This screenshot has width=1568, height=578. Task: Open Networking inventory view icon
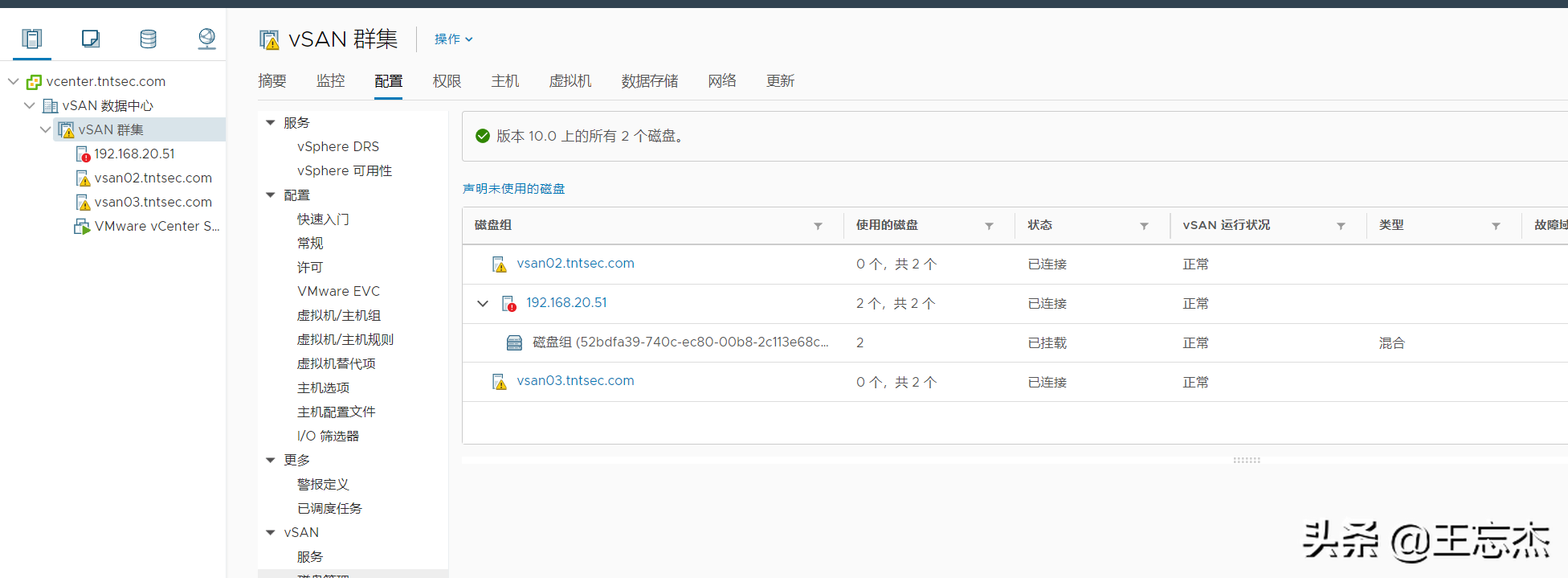pos(206,39)
